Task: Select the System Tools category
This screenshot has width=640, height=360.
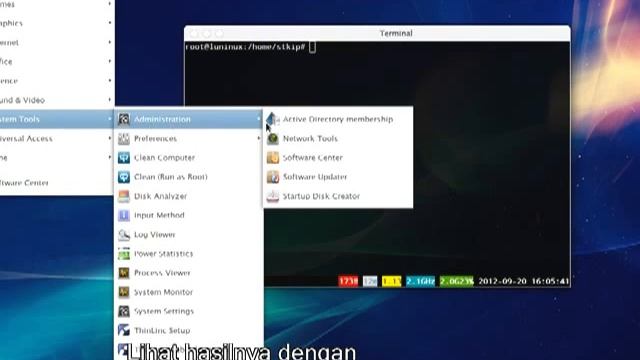Action: point(57,119)
